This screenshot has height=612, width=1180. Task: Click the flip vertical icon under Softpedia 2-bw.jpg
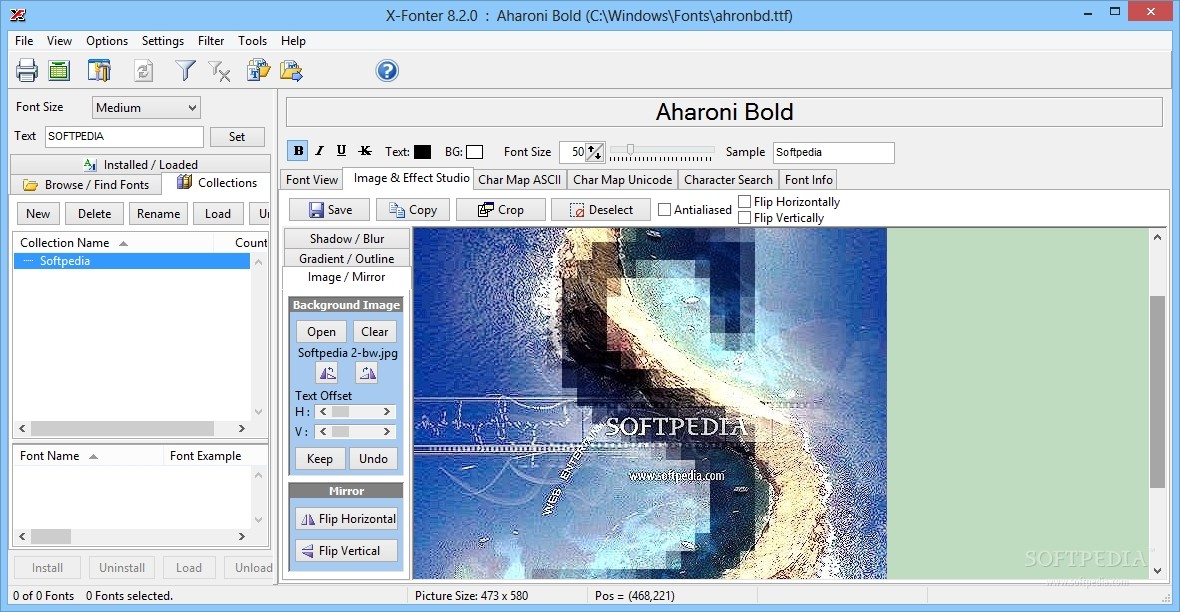pos(366,373)
